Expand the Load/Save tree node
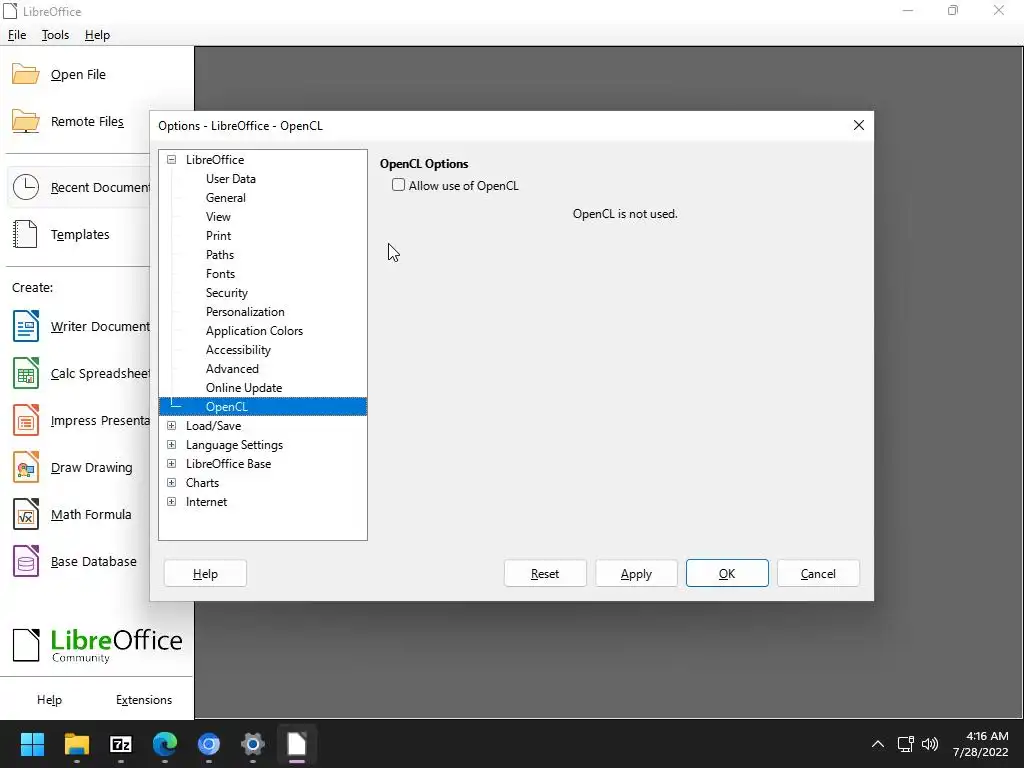1024x768 pixels. (x=171, y=426)
